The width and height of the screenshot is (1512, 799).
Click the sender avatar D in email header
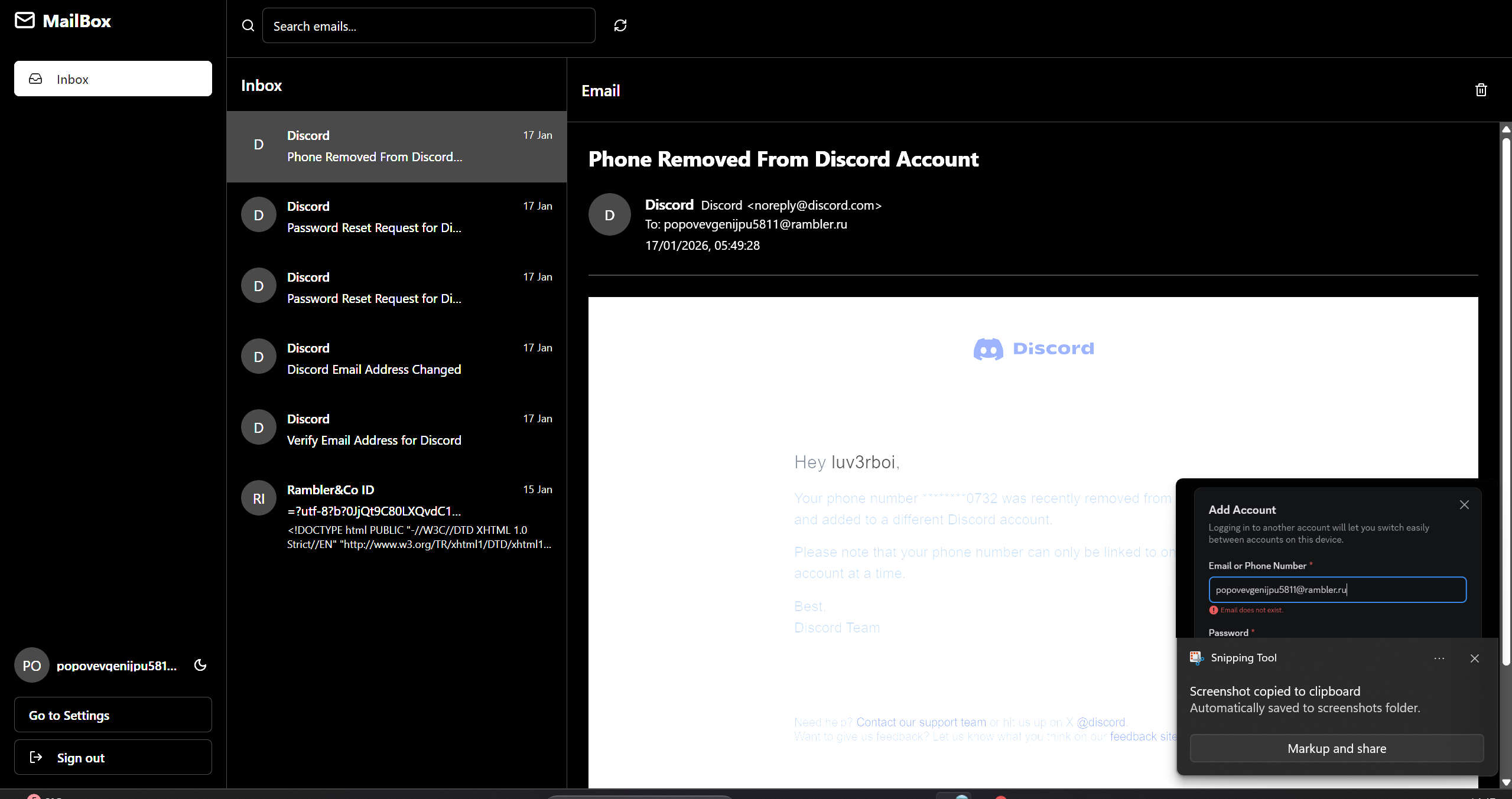tap(610, 215)
